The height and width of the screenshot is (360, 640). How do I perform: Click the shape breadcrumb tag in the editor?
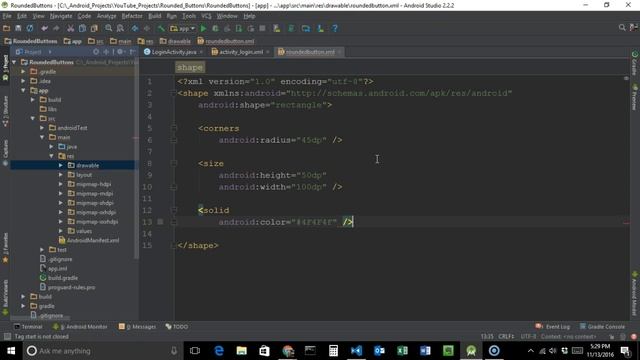coord(190,67)
